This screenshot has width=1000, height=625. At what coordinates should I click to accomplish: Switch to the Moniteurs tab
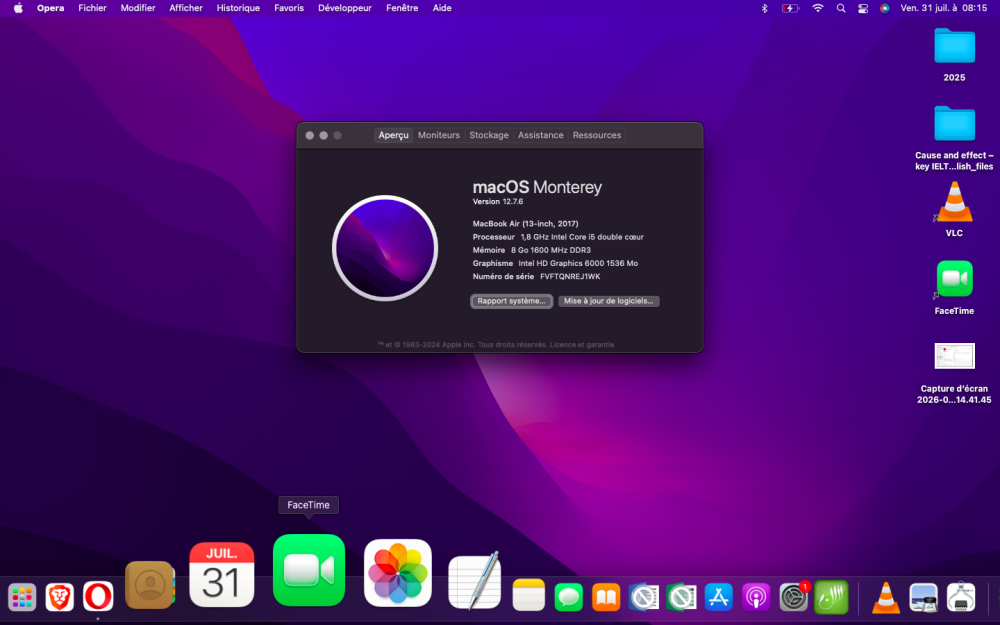click(x=439, y=135)
